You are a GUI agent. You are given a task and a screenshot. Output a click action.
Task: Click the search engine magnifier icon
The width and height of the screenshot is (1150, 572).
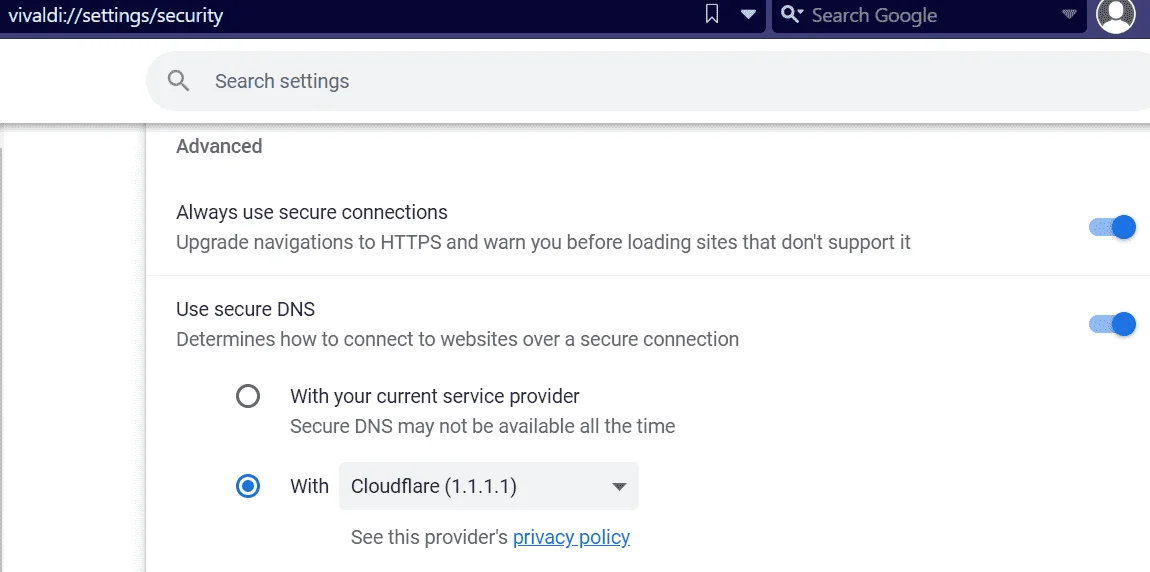791,15
